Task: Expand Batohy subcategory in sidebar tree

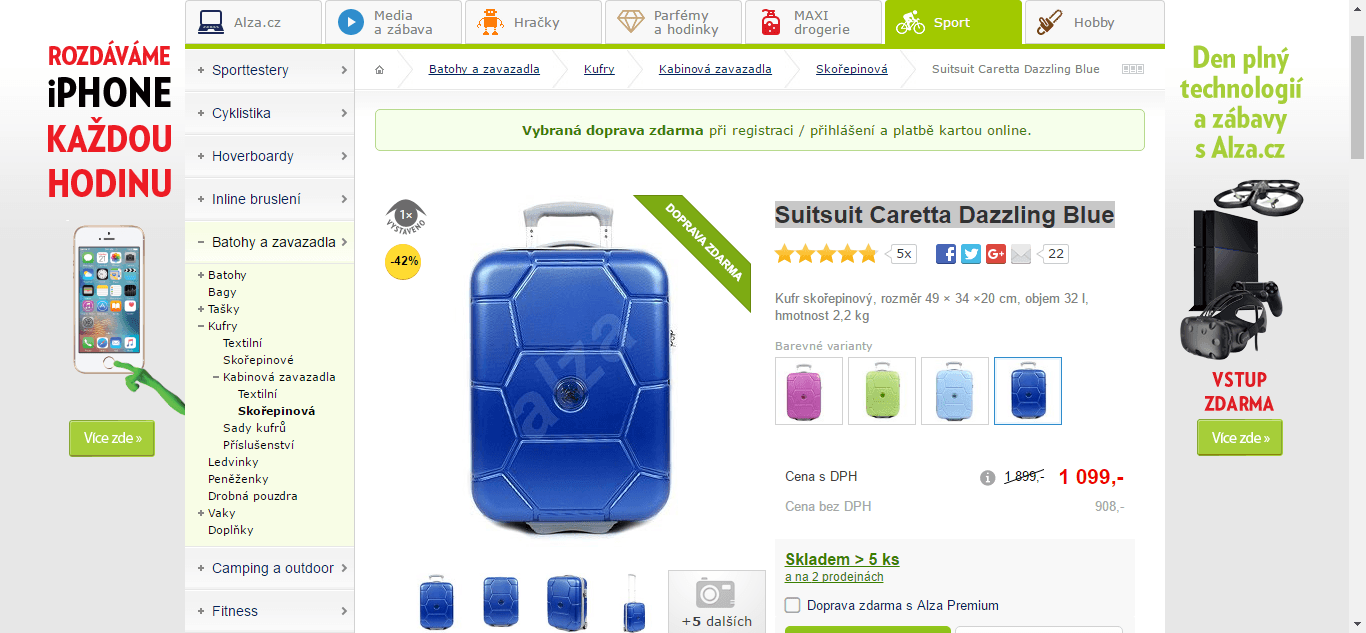Action: (x=201, y=275)
